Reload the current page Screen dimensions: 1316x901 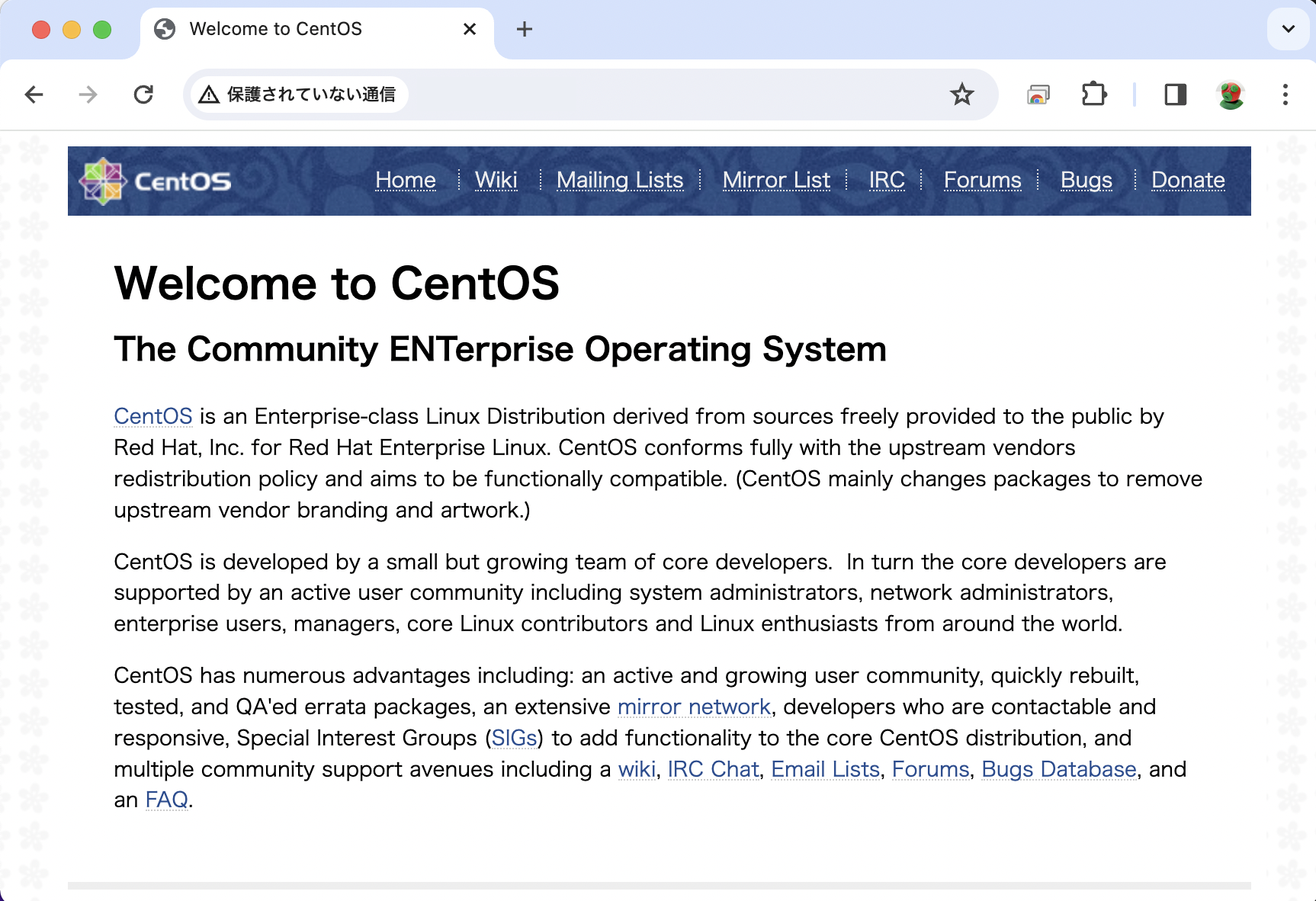click(143, 94)
